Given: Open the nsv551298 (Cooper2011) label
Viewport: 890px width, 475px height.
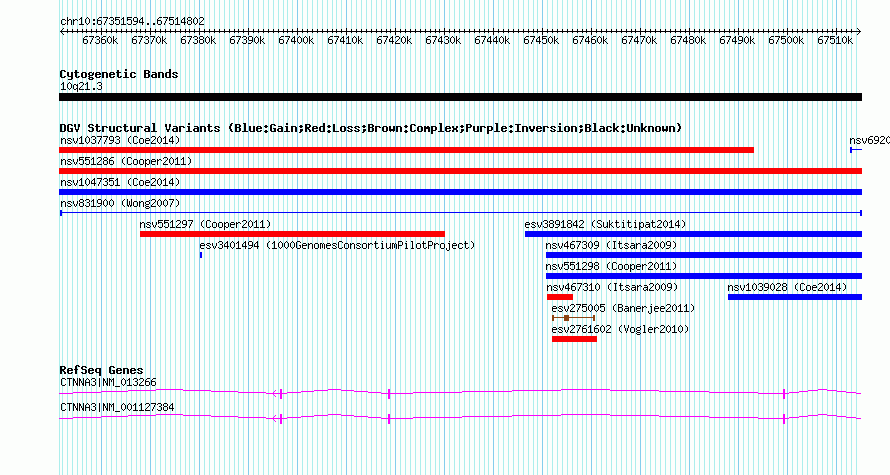Looking at the screenshot, I should (611, 266).
